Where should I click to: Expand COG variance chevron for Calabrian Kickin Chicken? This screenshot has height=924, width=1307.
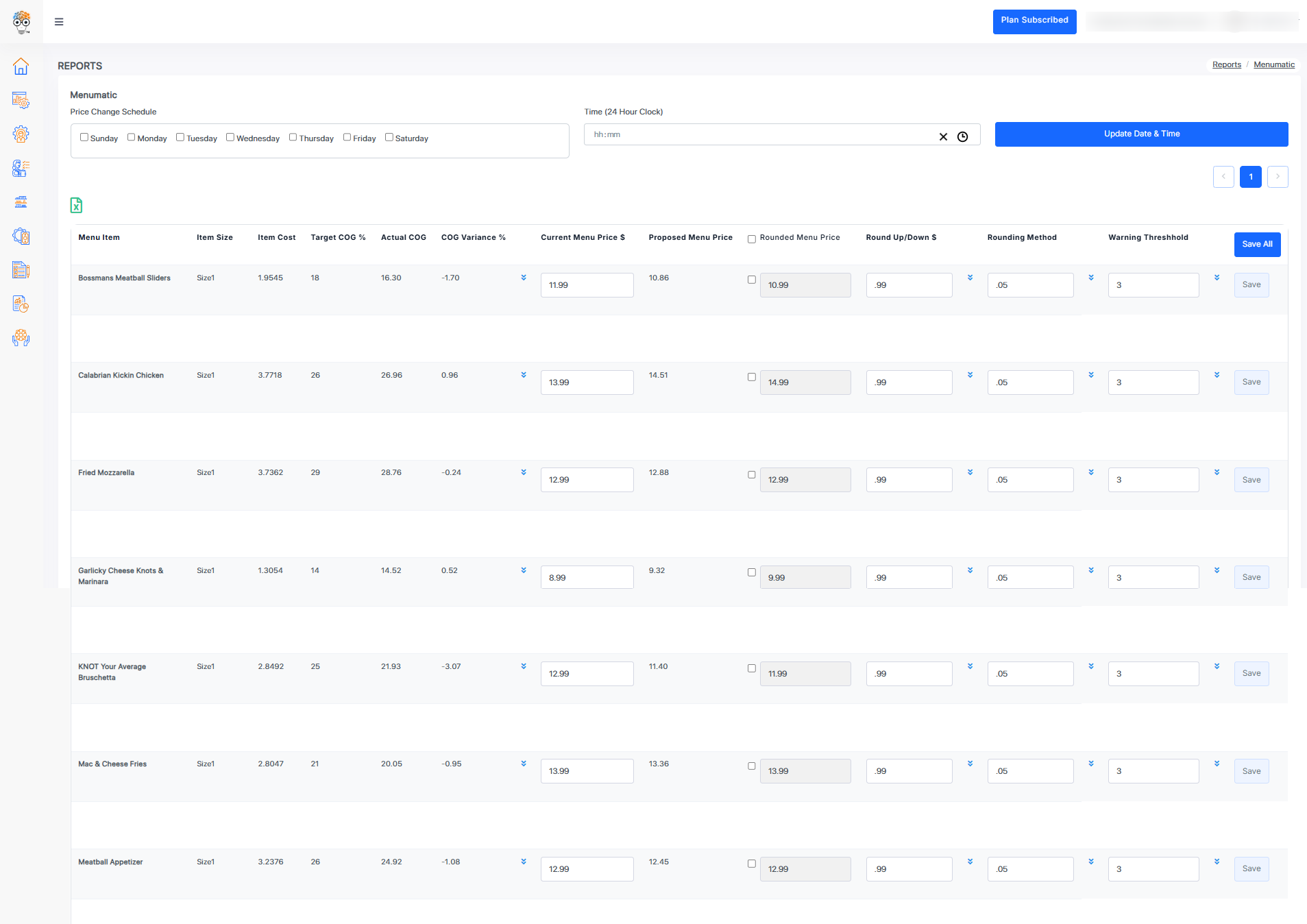tap(524, 375)
